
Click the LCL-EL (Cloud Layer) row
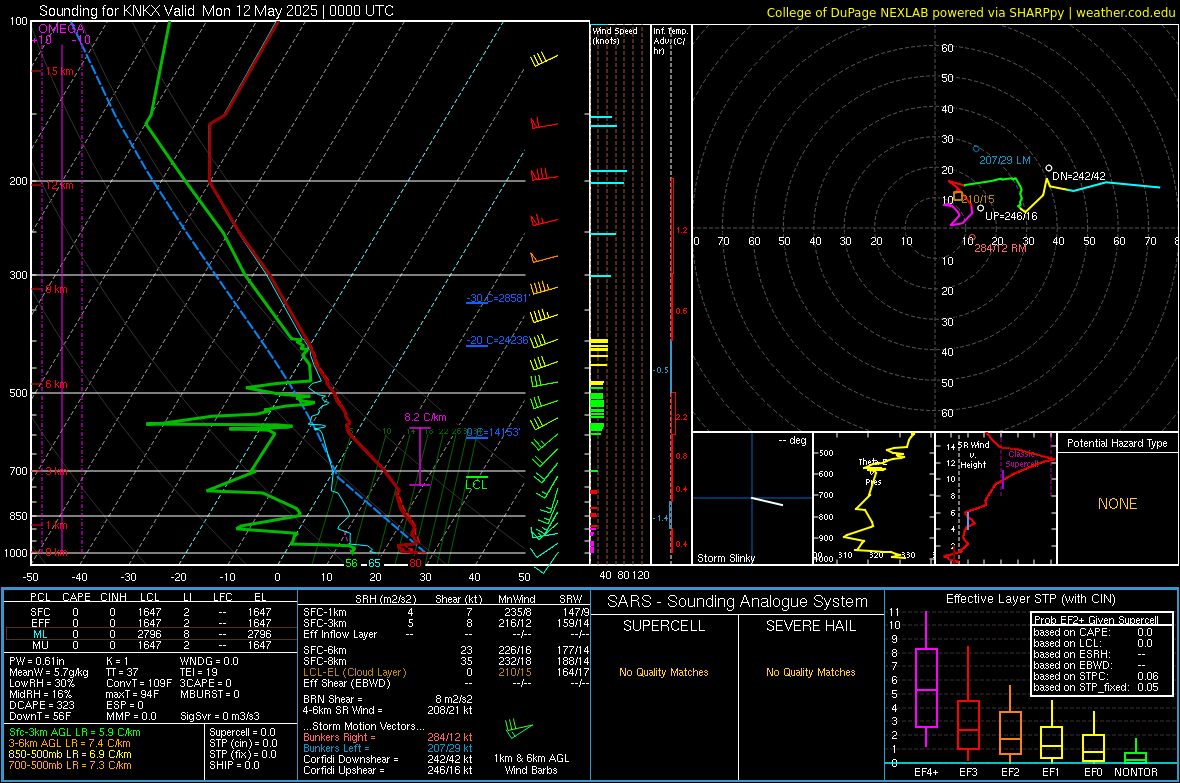coord(446,672)
